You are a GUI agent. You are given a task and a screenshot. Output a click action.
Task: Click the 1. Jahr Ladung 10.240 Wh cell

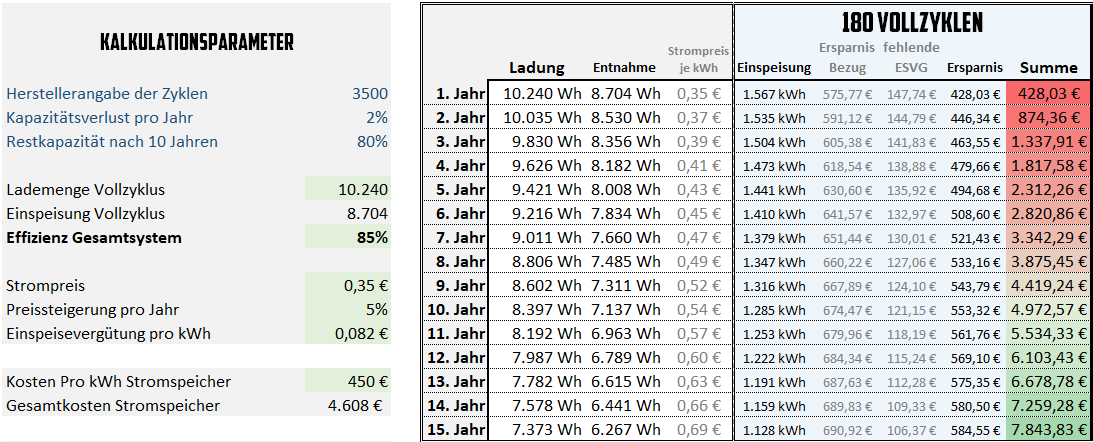[x=539, y=93]
